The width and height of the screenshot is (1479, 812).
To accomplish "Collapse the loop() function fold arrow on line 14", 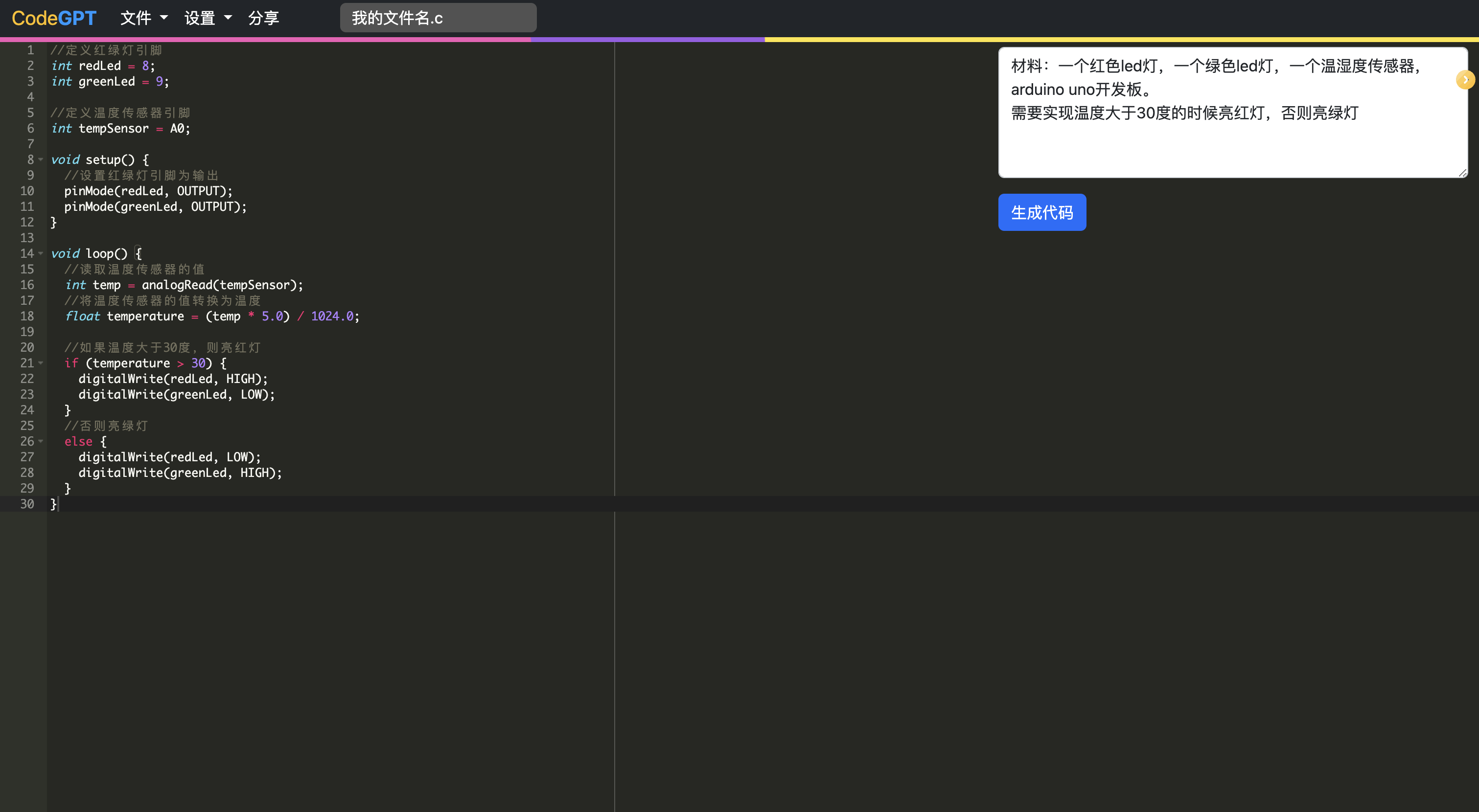I will (x=41, y=254).
